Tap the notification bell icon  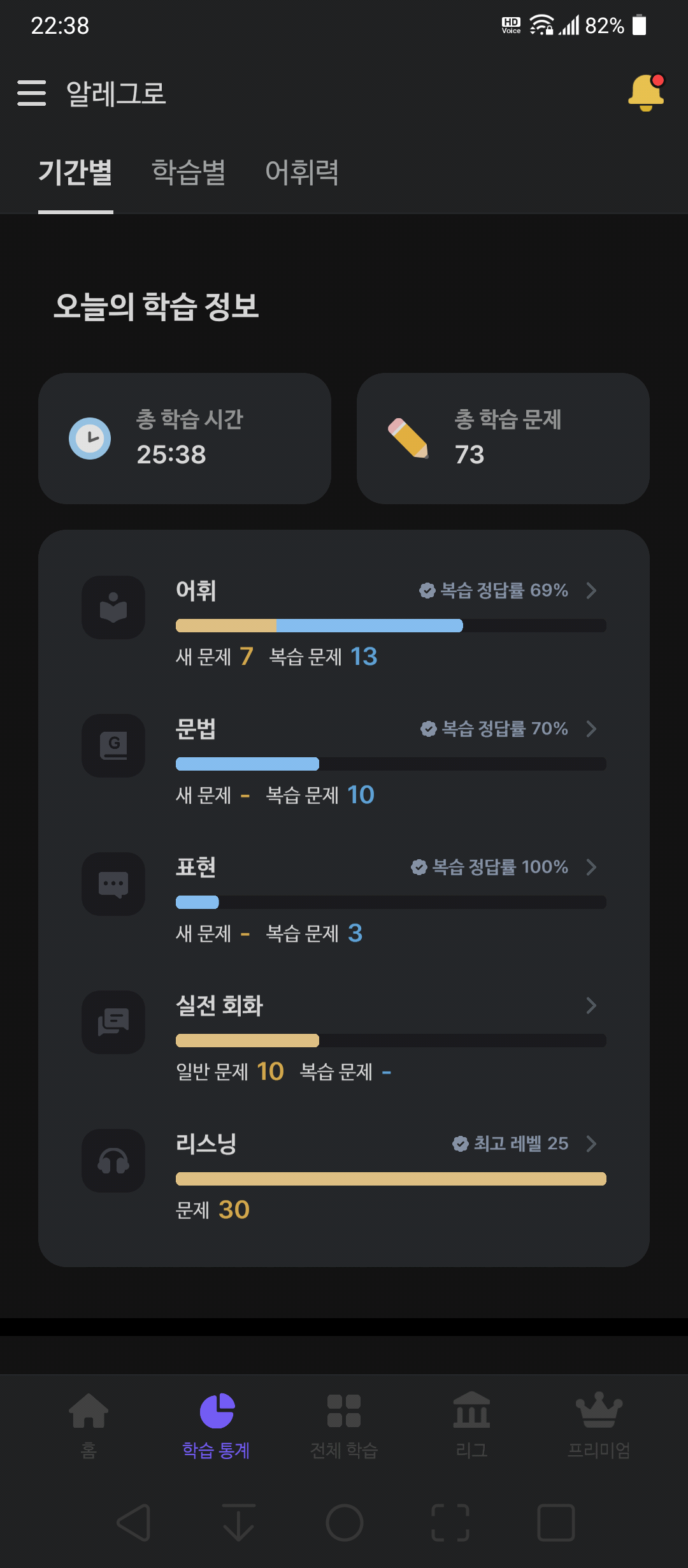[x=646, y=93]
